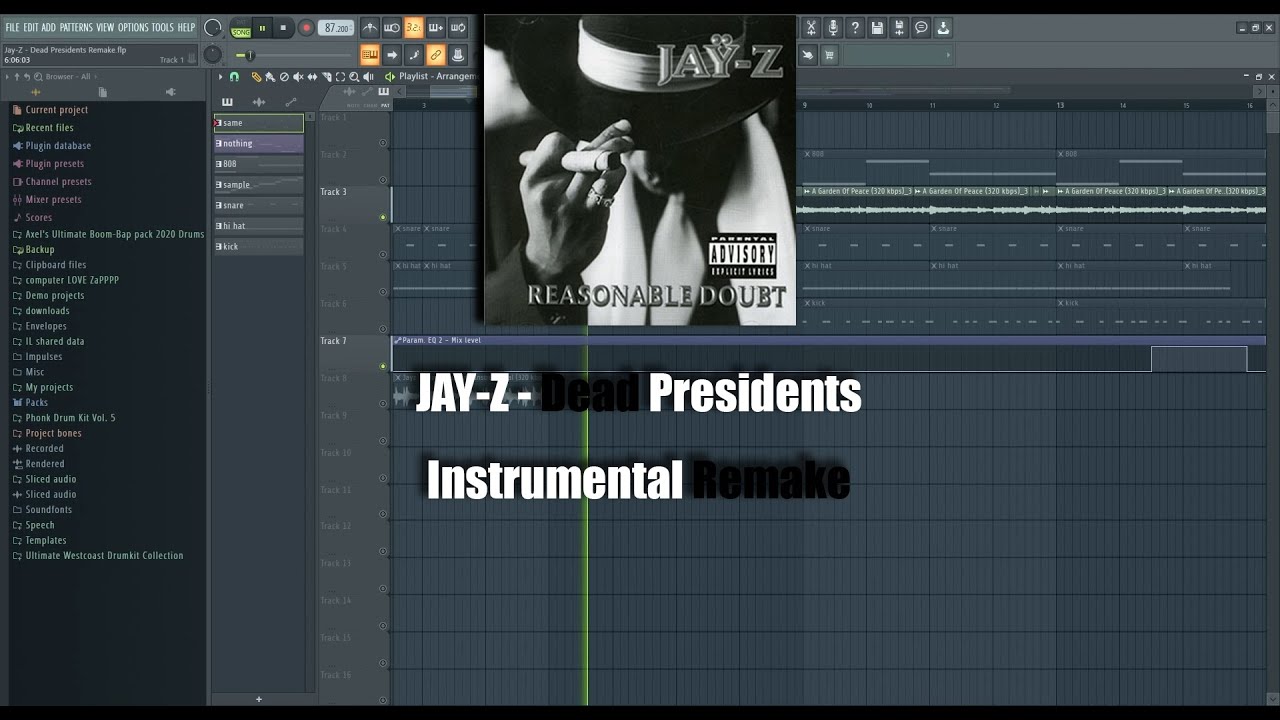Toggle loop recording in transport panel

458,28
